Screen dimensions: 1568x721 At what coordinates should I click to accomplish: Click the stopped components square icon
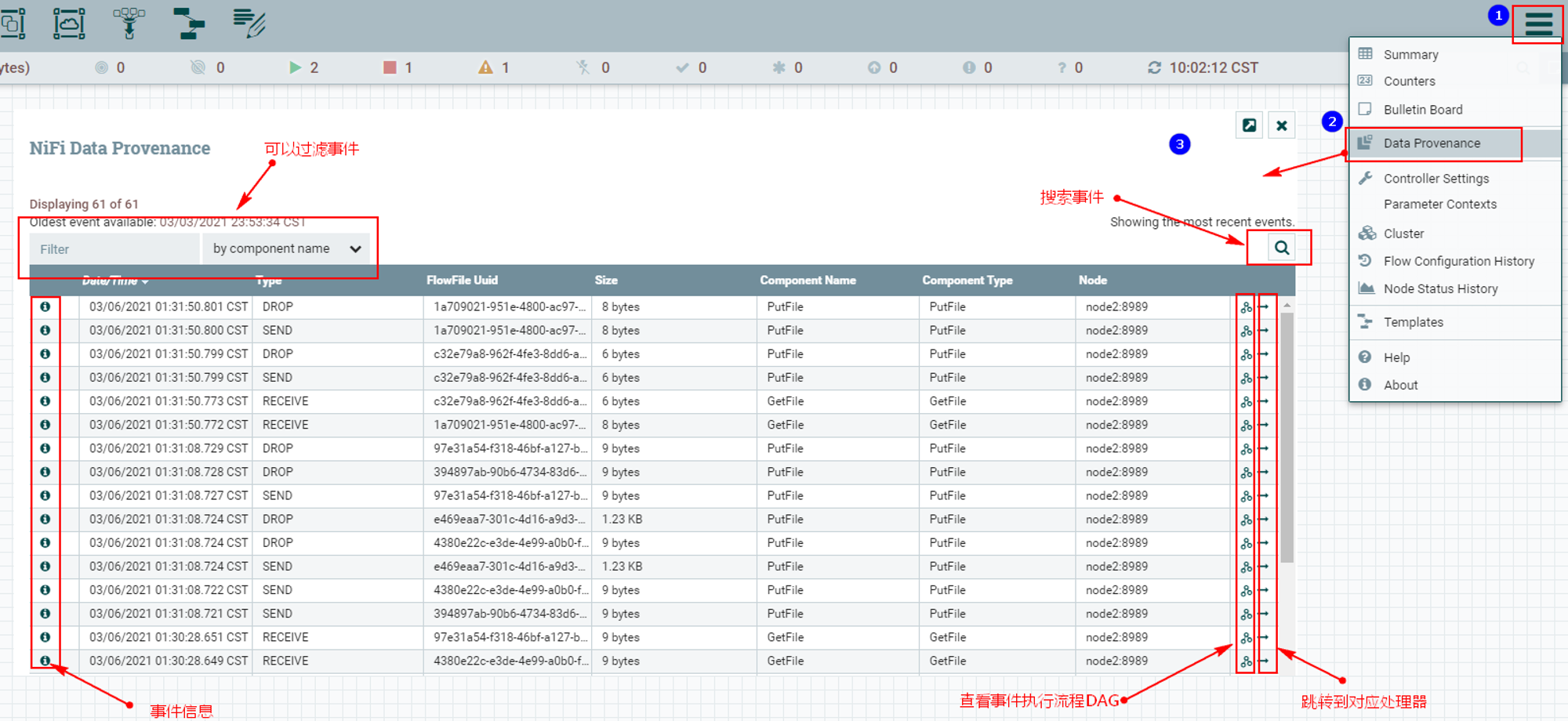(390, 67)
